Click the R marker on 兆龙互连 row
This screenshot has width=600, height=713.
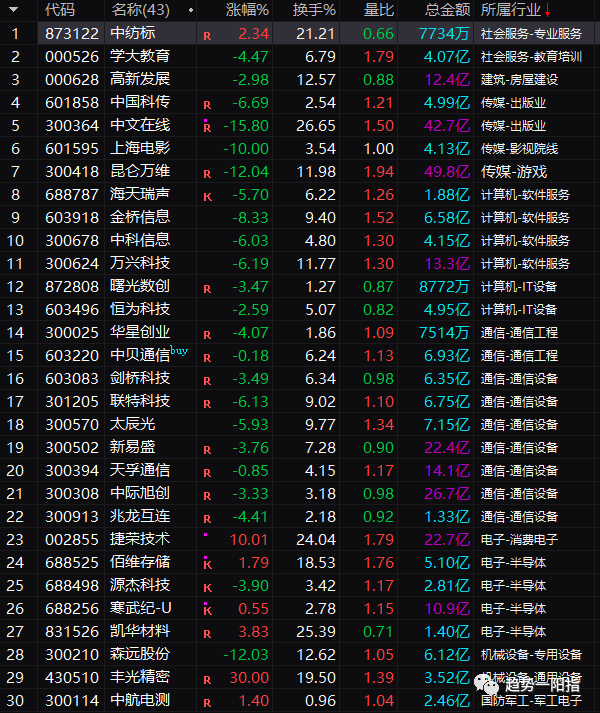point(207,519)
